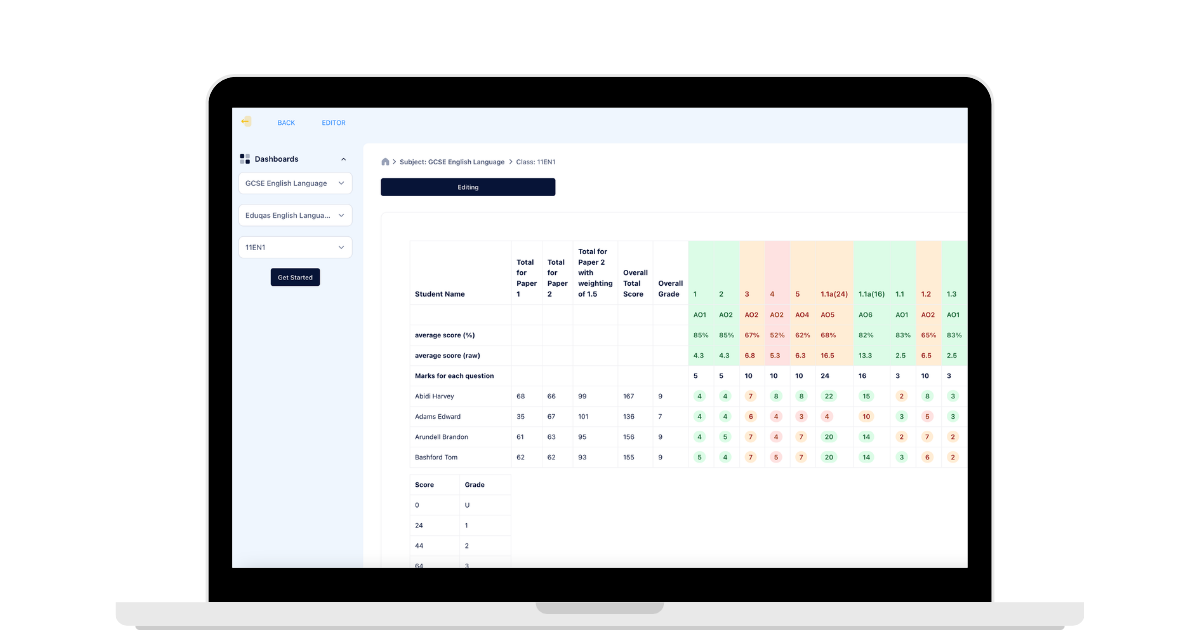Collapse the Dashboards section chevron
The width and height of the screenshot is (1200, 630).
(x=343, y=159)
